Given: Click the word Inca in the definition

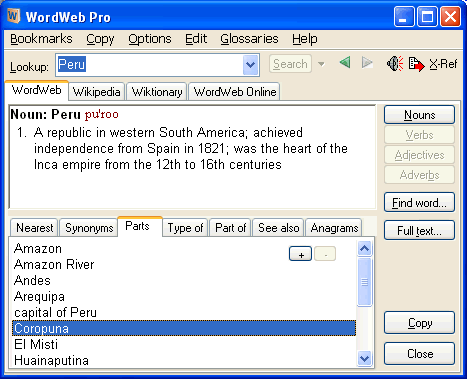Looking at the screenshot, I should (46, 164).
